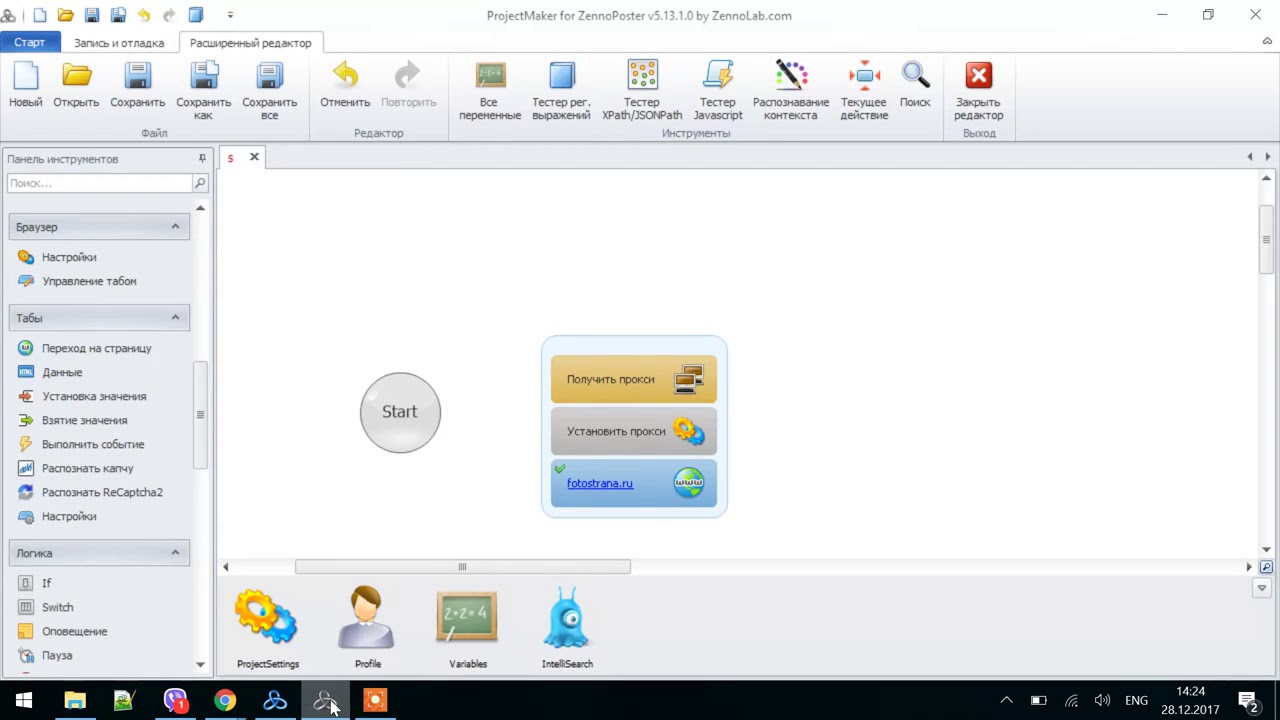Switch to Запись и отладка tab

pos(119,43)
